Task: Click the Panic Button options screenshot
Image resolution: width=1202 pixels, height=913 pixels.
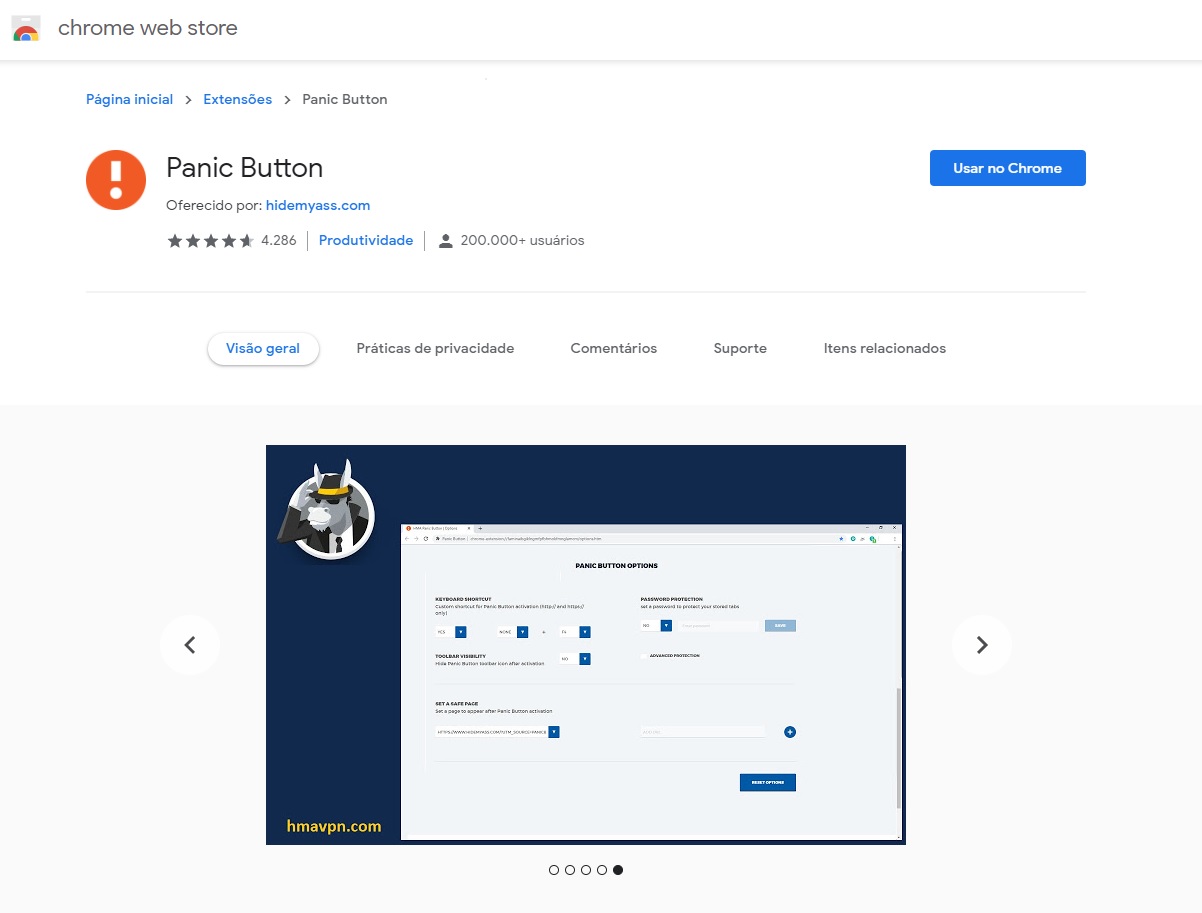Action: [586, 645]
